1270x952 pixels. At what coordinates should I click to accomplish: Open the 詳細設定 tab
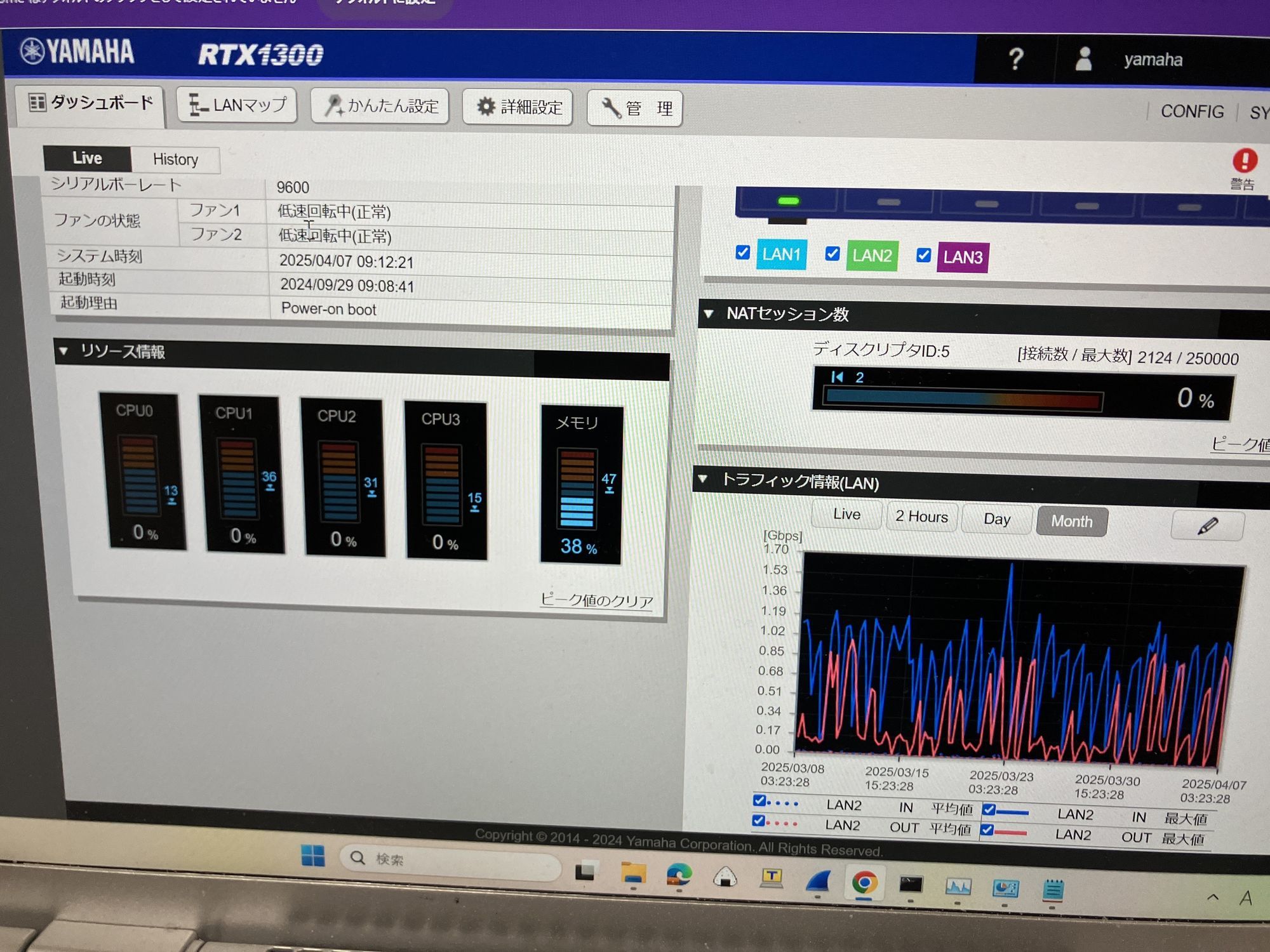pos(518,107)
